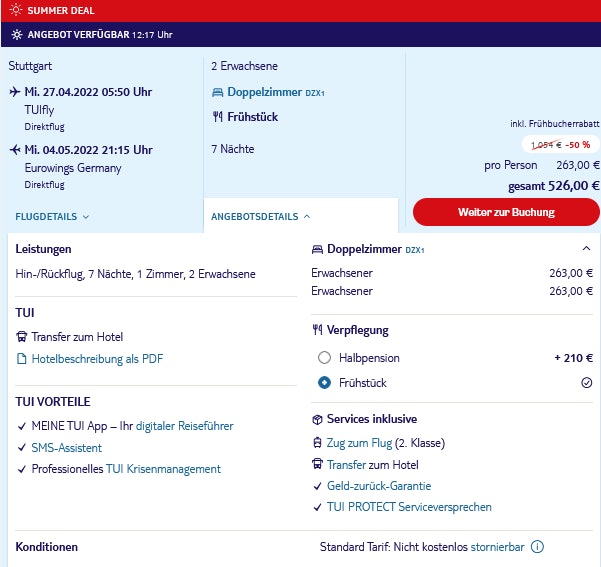This screenshot has width=601, height=567.
Task: Click the checkmark circle on Frühstück row
Action: (586, 383)
